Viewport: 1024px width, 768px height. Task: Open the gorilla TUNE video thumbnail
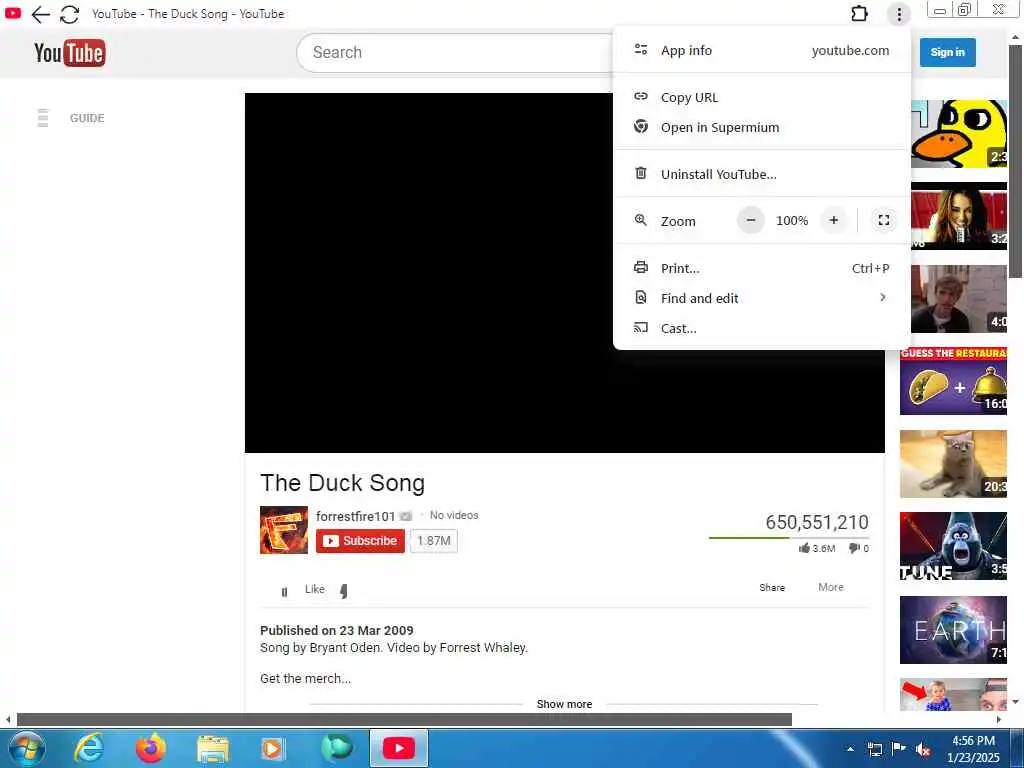(x=953, y=546)
